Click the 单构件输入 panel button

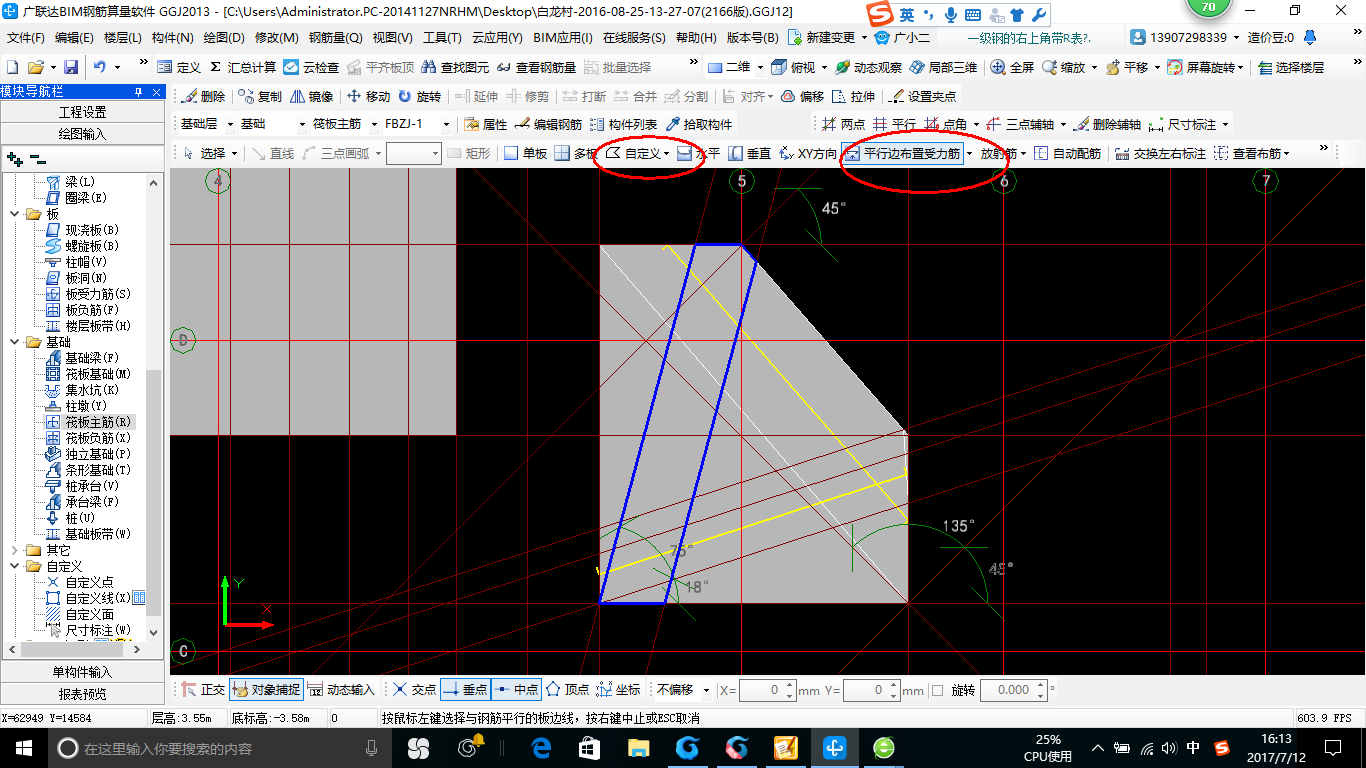pos(82,672)
